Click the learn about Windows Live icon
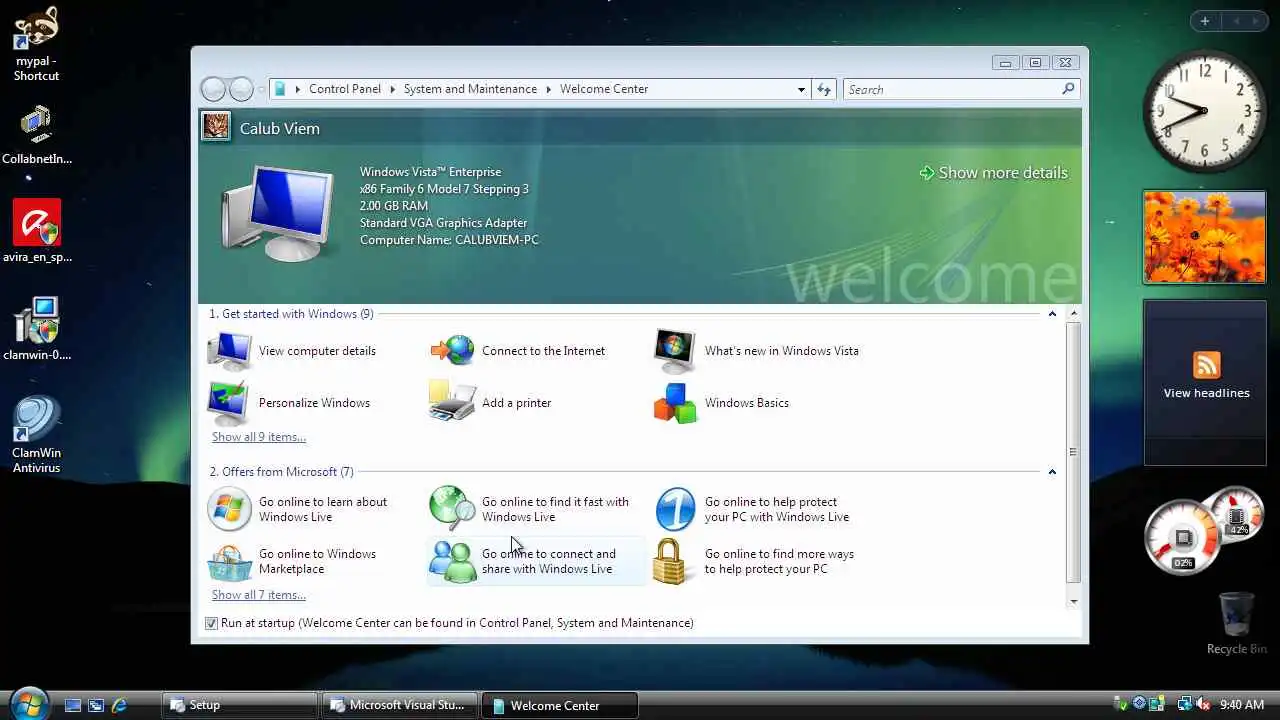Screen dimensions: 1280x720 (230, 509)
